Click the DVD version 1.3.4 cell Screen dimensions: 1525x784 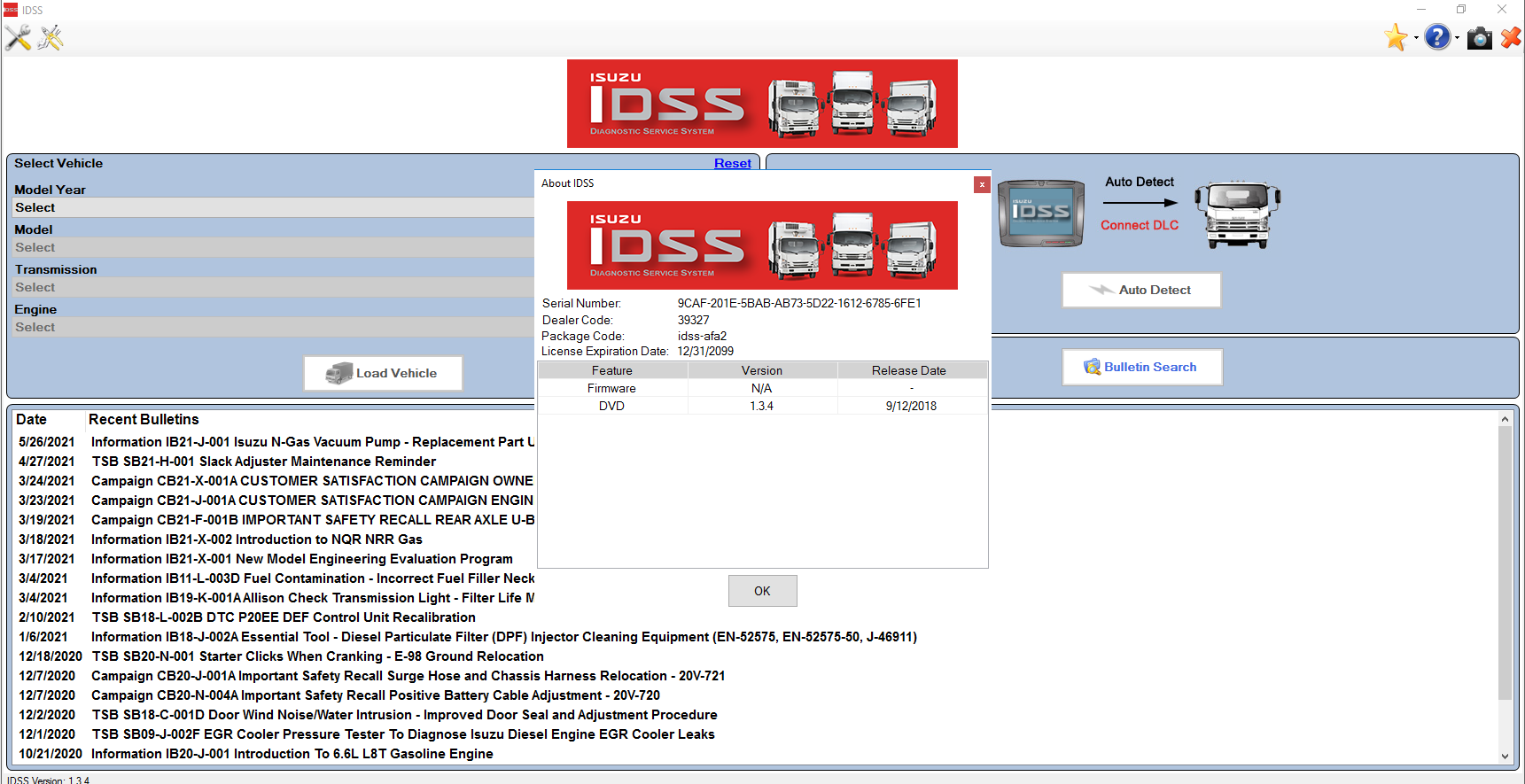click(762, 406)
